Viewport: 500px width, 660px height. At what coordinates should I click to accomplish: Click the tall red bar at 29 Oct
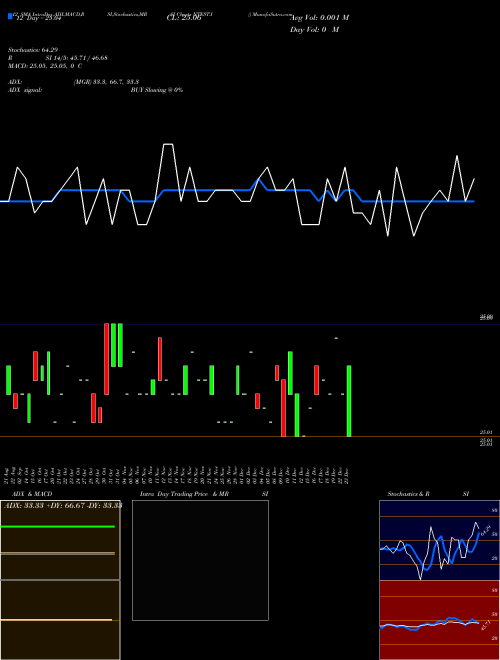point(106,359)
